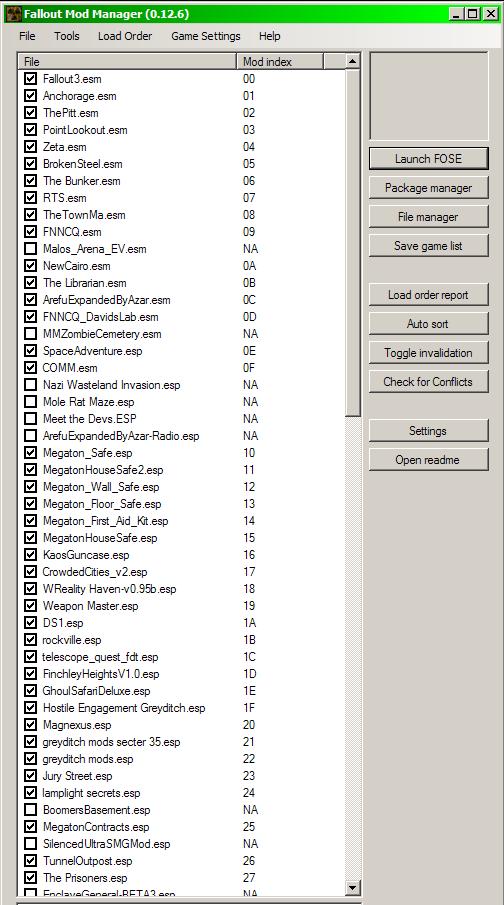Select Hostile Engagement Greyditch.esp entry
The image size is (504, 905).
coord(124,708)
